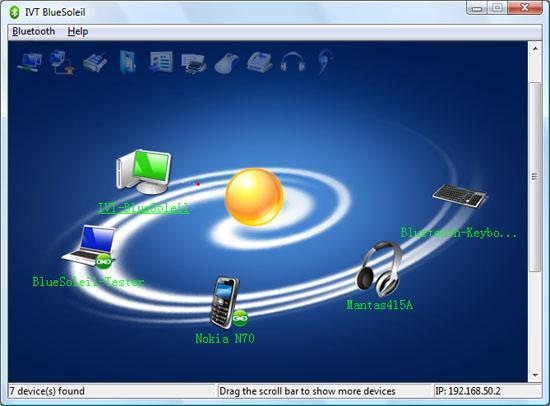Select the Bluetooth keyboard device icon
550x406 pixels.
pos(460,196)
